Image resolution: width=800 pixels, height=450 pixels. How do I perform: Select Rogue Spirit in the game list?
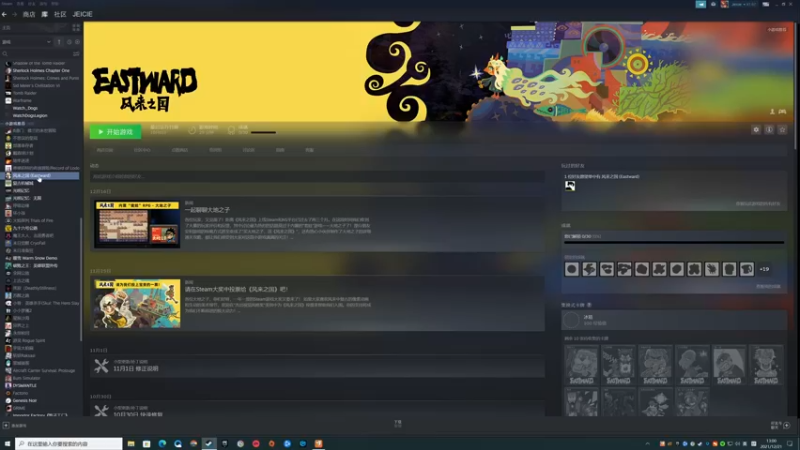click(x=29, y=340)
